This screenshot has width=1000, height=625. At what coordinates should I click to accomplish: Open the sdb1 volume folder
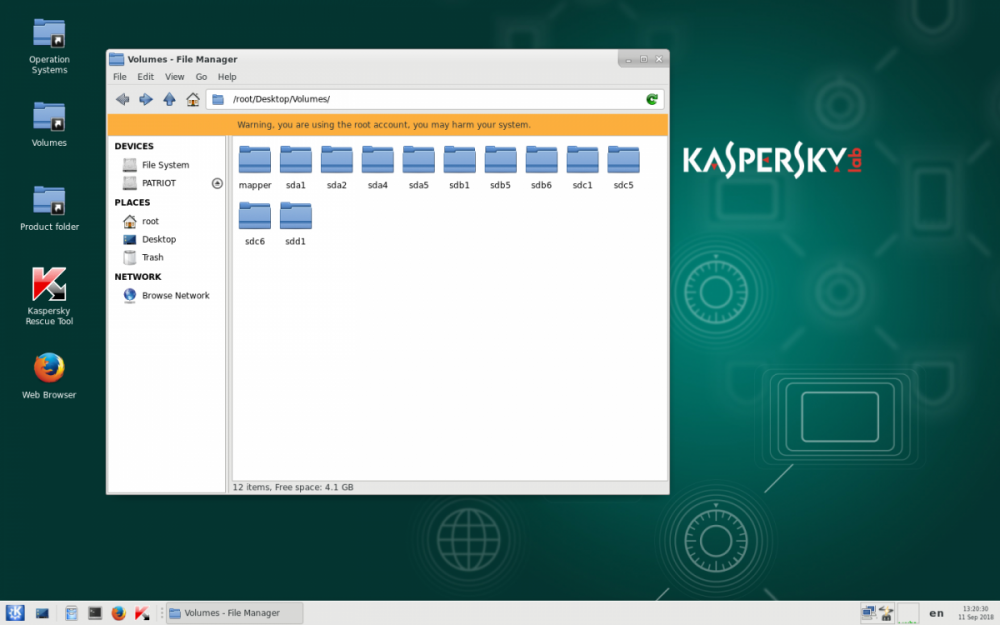(x=459, y=160)
